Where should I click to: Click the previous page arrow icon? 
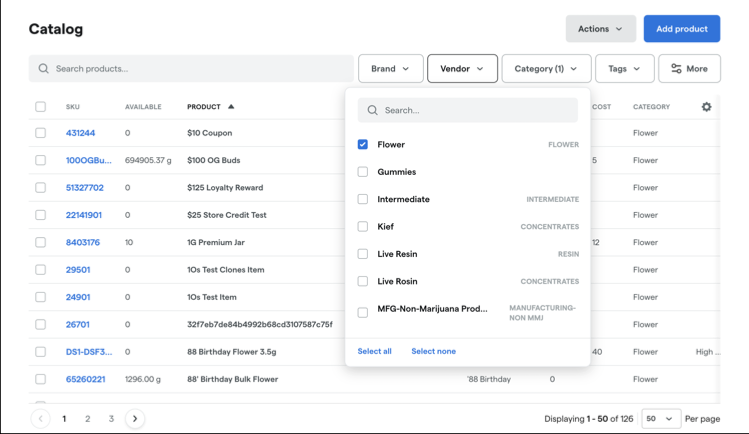[41, 419]
